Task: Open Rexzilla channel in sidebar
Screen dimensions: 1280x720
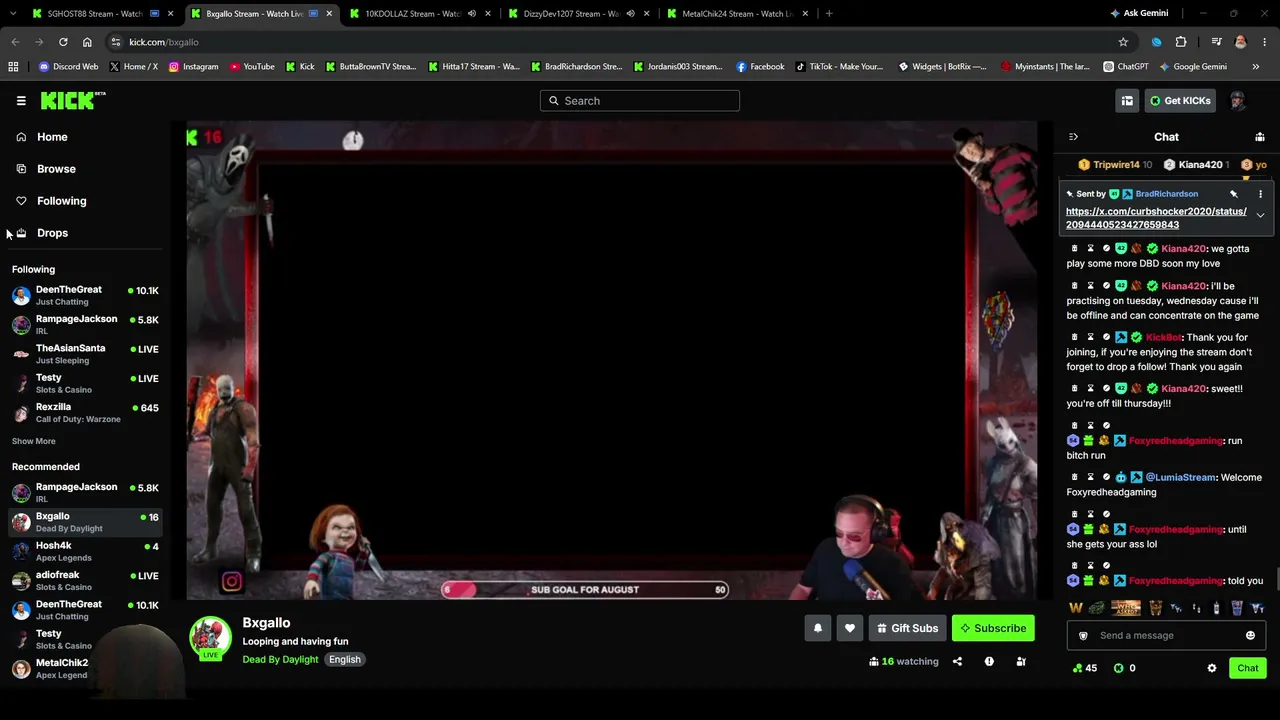Action: pos(85,413)
